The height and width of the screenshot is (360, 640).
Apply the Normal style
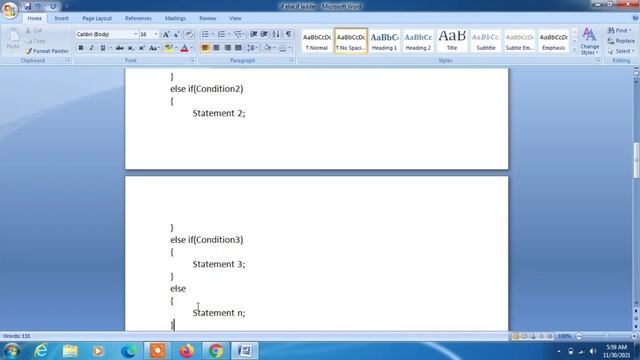pyautogui.click(x=317, y=41)
